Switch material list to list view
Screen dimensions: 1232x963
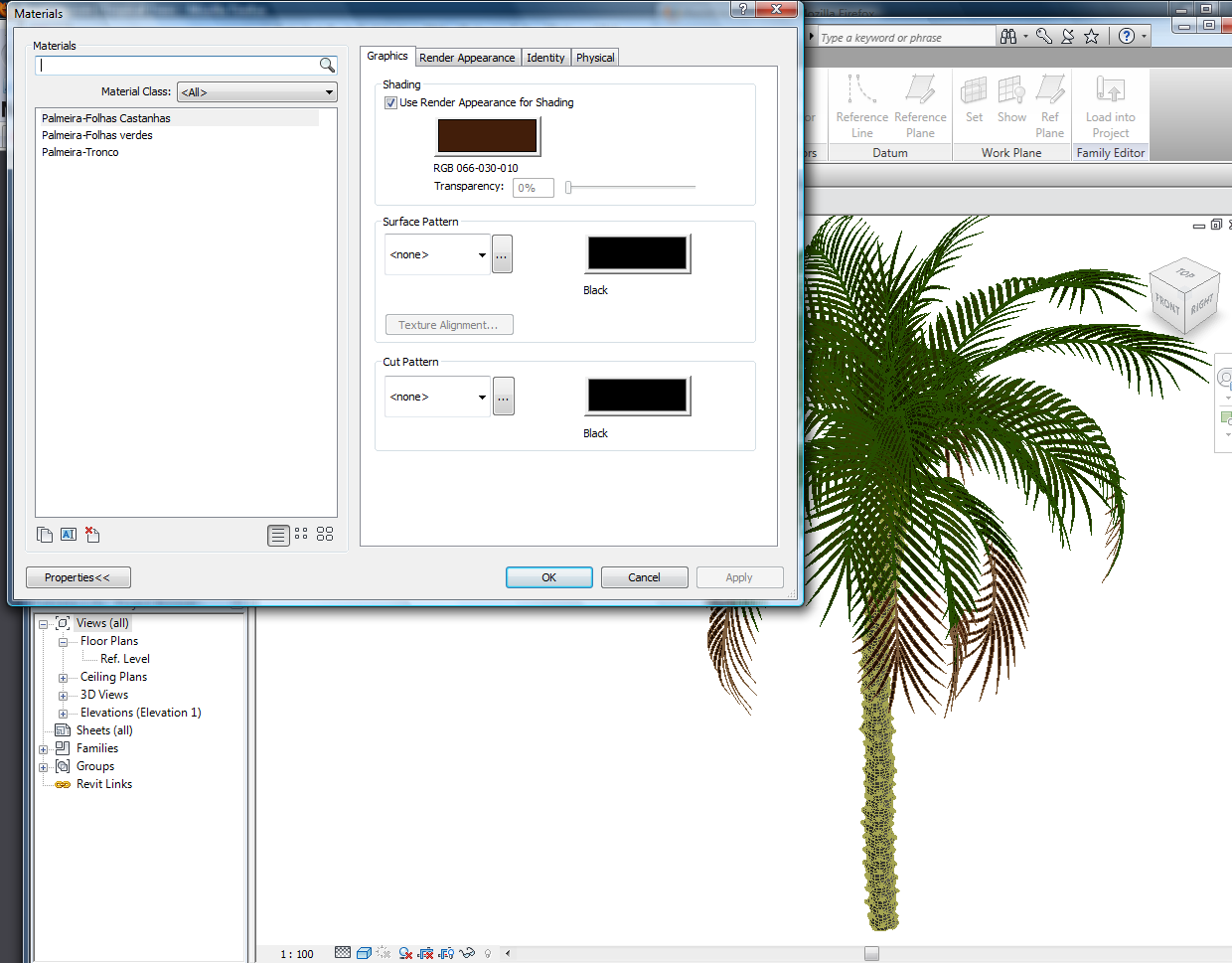coord(278,536)
